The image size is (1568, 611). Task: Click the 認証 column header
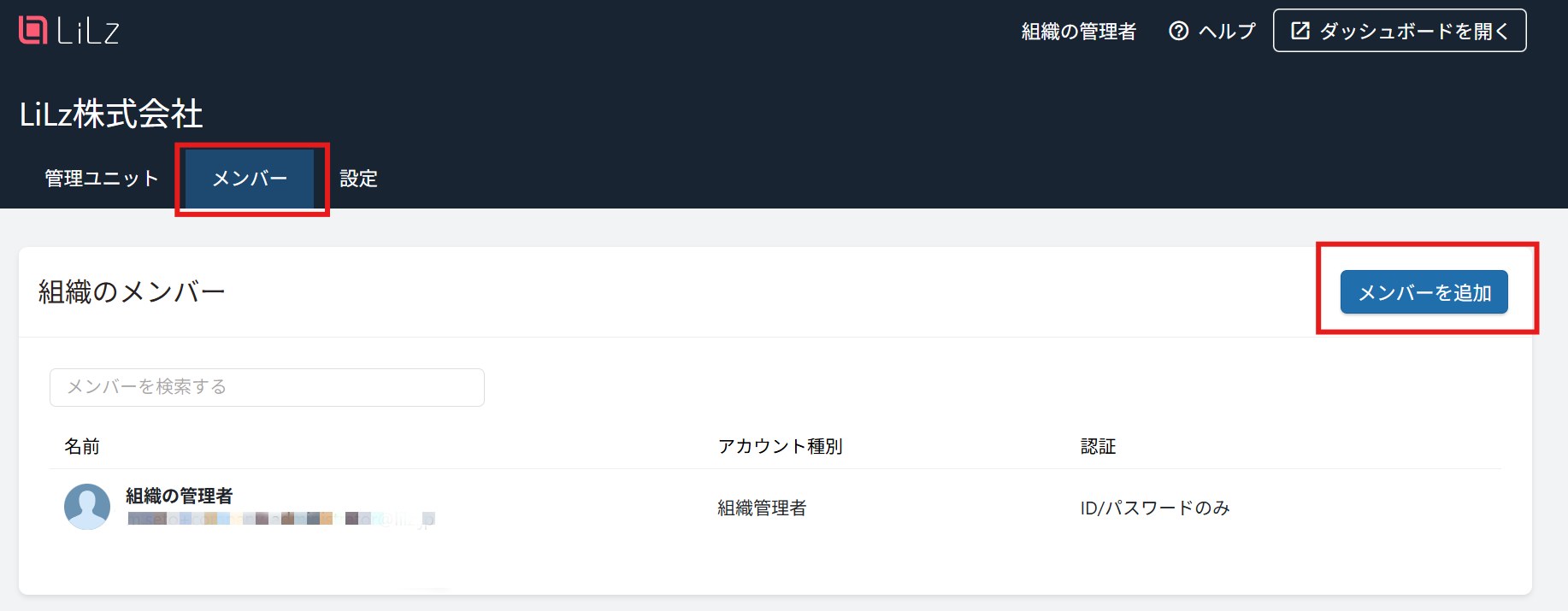point(1099,446)
